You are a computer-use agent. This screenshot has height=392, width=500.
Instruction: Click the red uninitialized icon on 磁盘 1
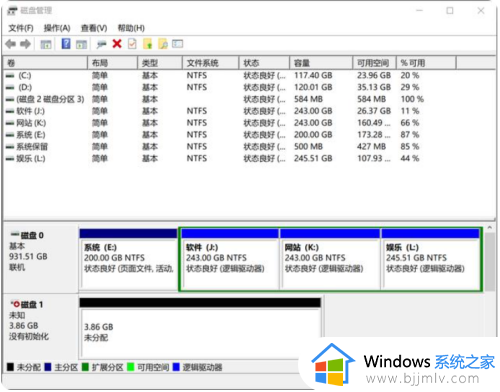tap(15, 304)
